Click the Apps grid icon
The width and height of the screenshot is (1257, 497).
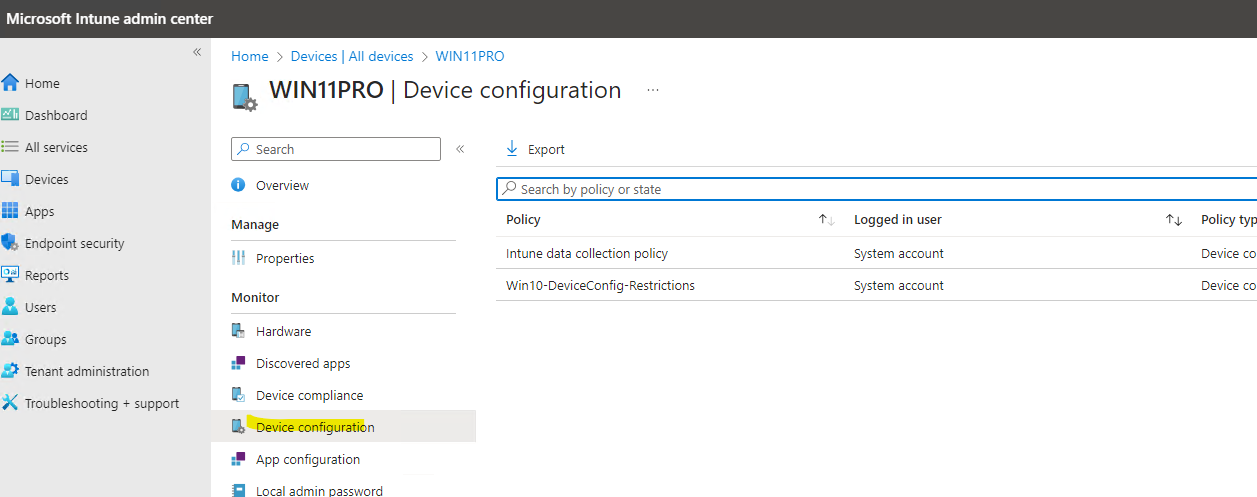tap(10, 211)
